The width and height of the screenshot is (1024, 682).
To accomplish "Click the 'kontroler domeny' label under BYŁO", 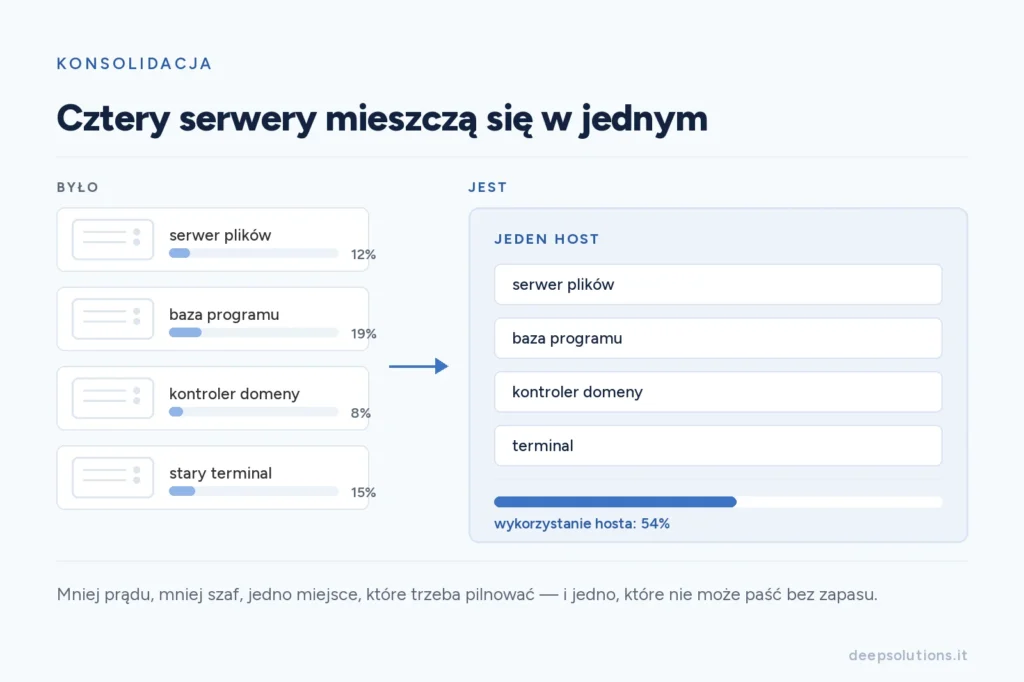I will point(234,394).
